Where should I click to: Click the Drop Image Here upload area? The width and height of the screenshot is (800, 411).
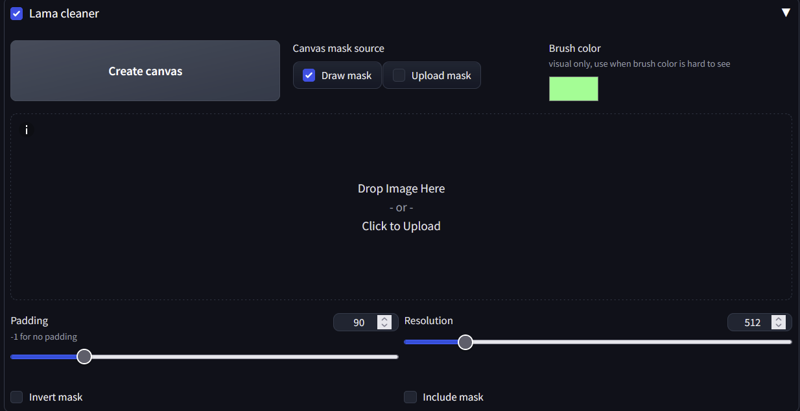[x=401, y=207]
